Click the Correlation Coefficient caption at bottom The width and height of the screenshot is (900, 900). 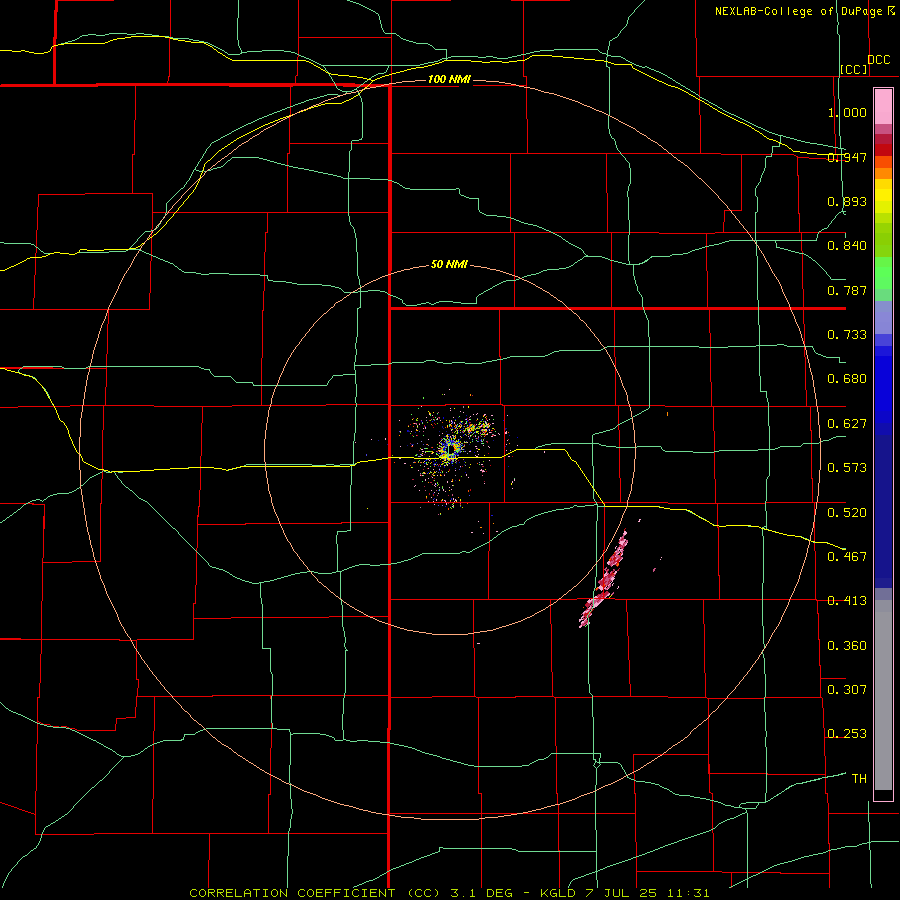click(x=449, y=893)
